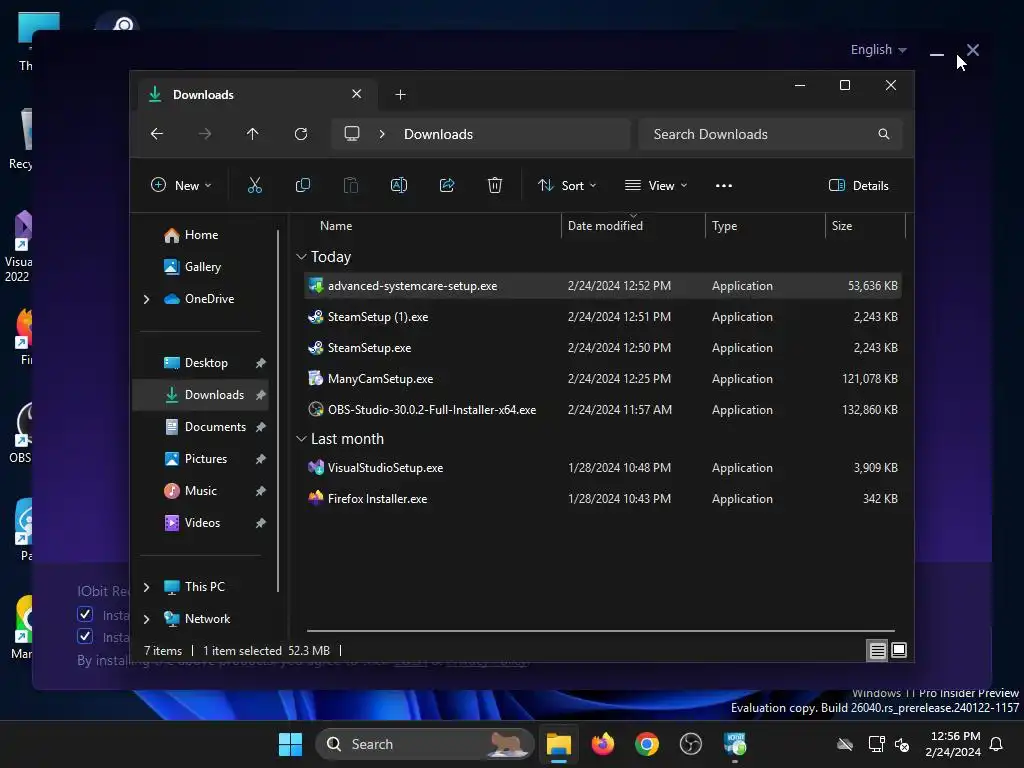This screenshot has width=1024, height=768.
Task: Open File Explorer from taskbar
Action: pyautogui.click(x=559, y=744)
